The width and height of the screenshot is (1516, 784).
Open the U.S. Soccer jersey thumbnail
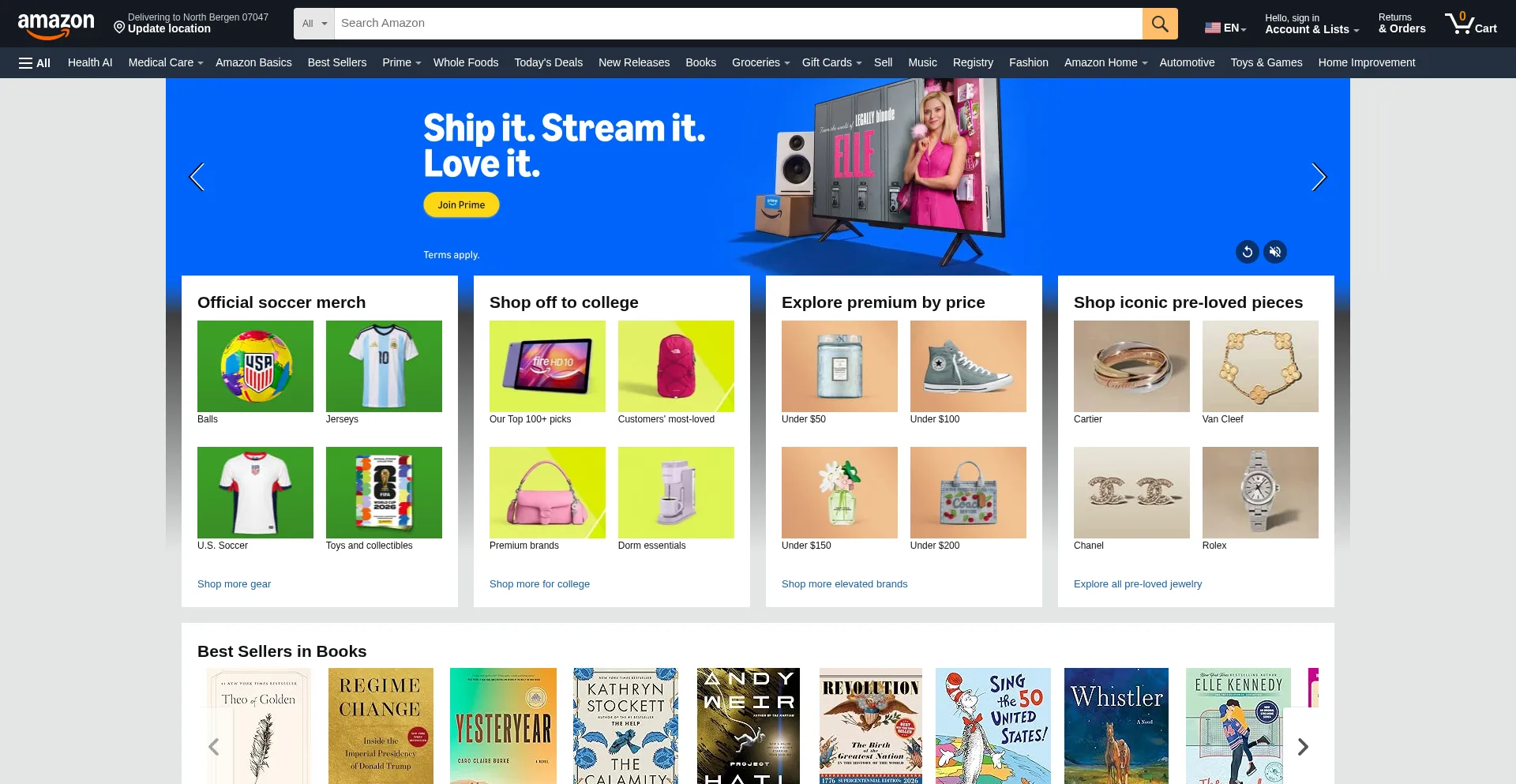(x=255, y=493)
